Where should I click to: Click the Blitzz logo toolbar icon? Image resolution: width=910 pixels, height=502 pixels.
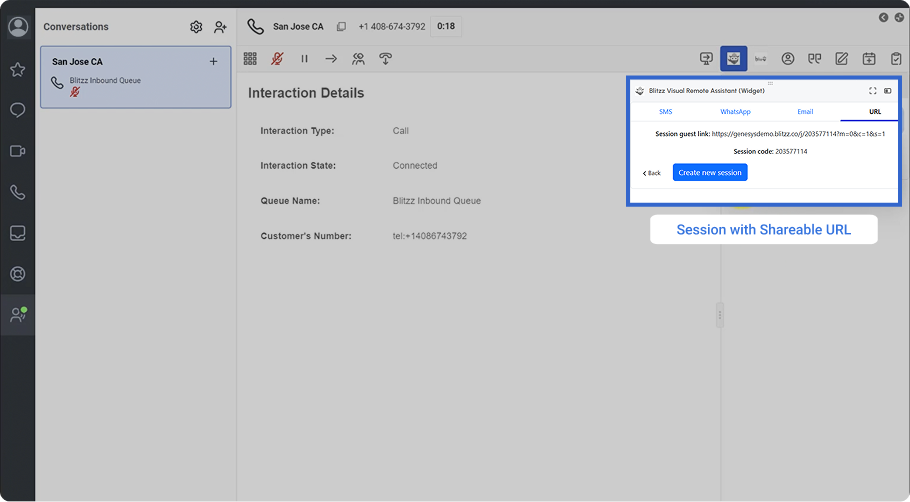tap(760, 59)
